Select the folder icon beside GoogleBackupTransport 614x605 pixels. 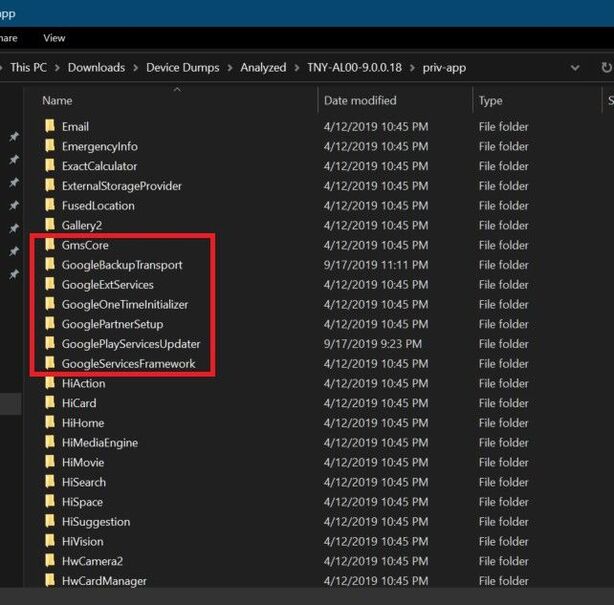(x=50, y=265)
